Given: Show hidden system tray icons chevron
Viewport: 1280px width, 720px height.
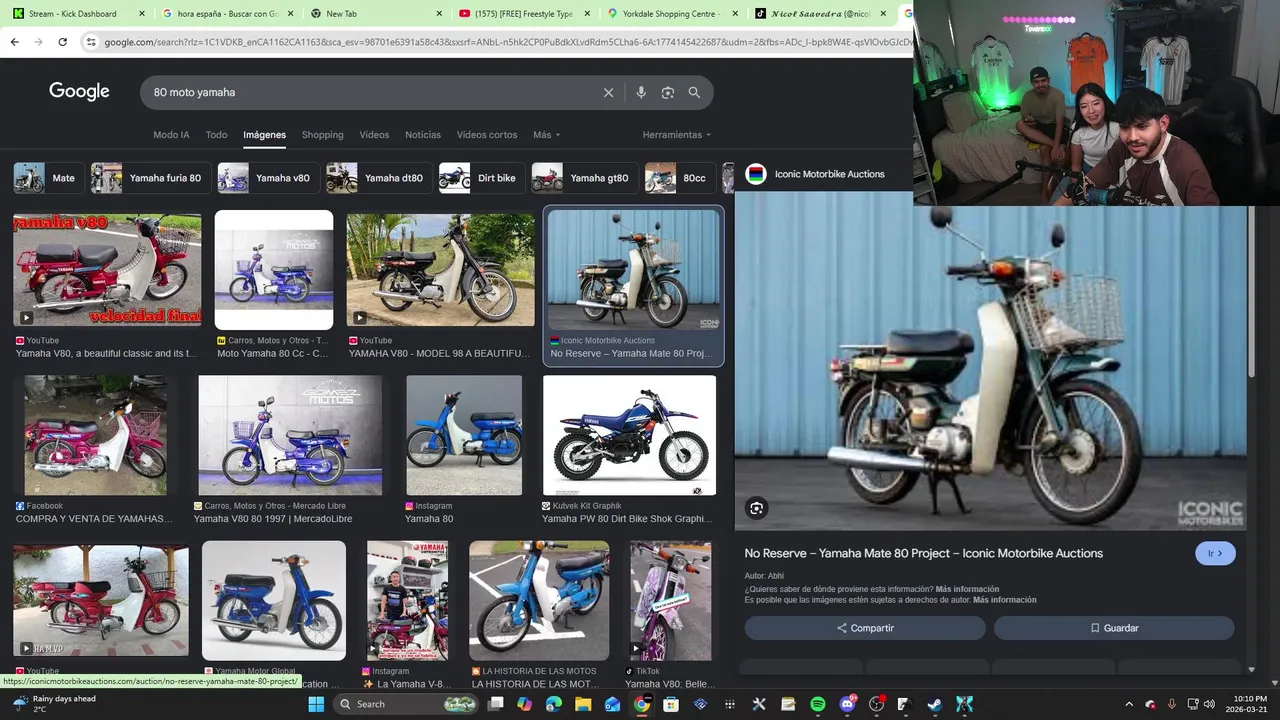Looking at the screenshot, I should click(1129, 704).
